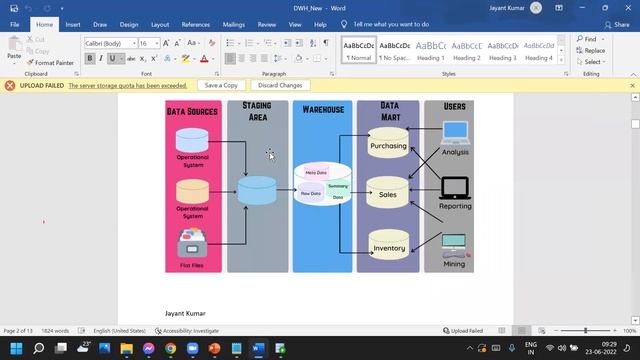Apply red font color swatch
640x360 pixels.
[x=204, y=59]
